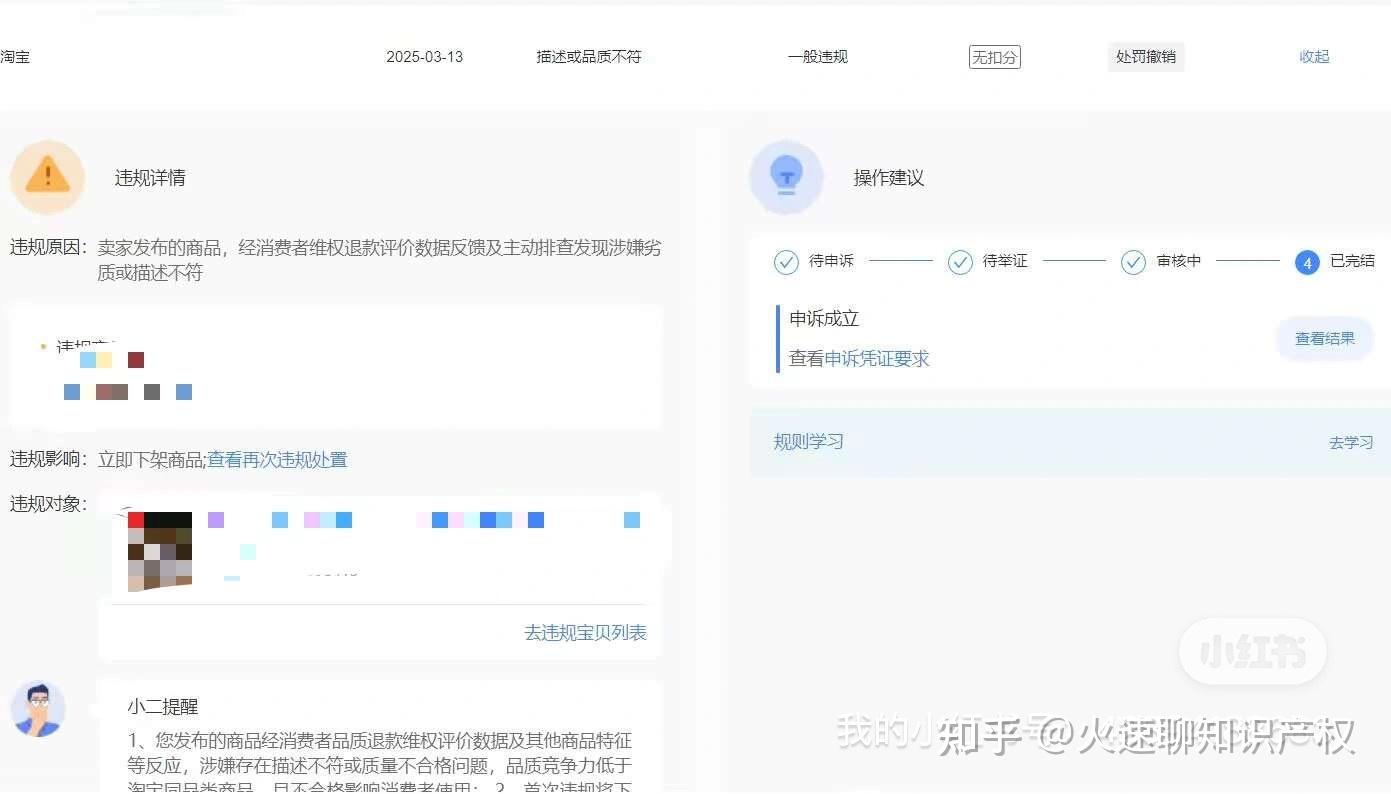Click the 立即下架商品 text
Viewport: 1391px width, 794px height.
[150, 460]
